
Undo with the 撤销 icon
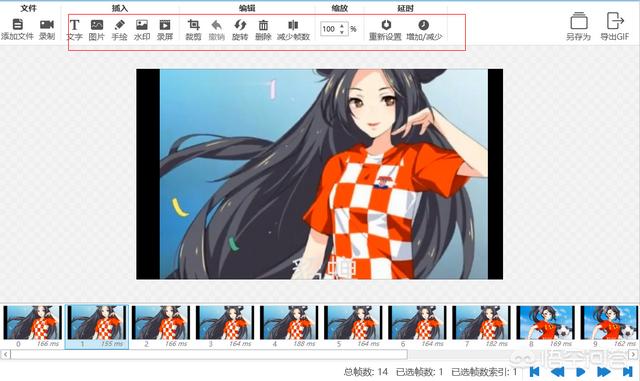pyautogui.click(x=217, y=25)
